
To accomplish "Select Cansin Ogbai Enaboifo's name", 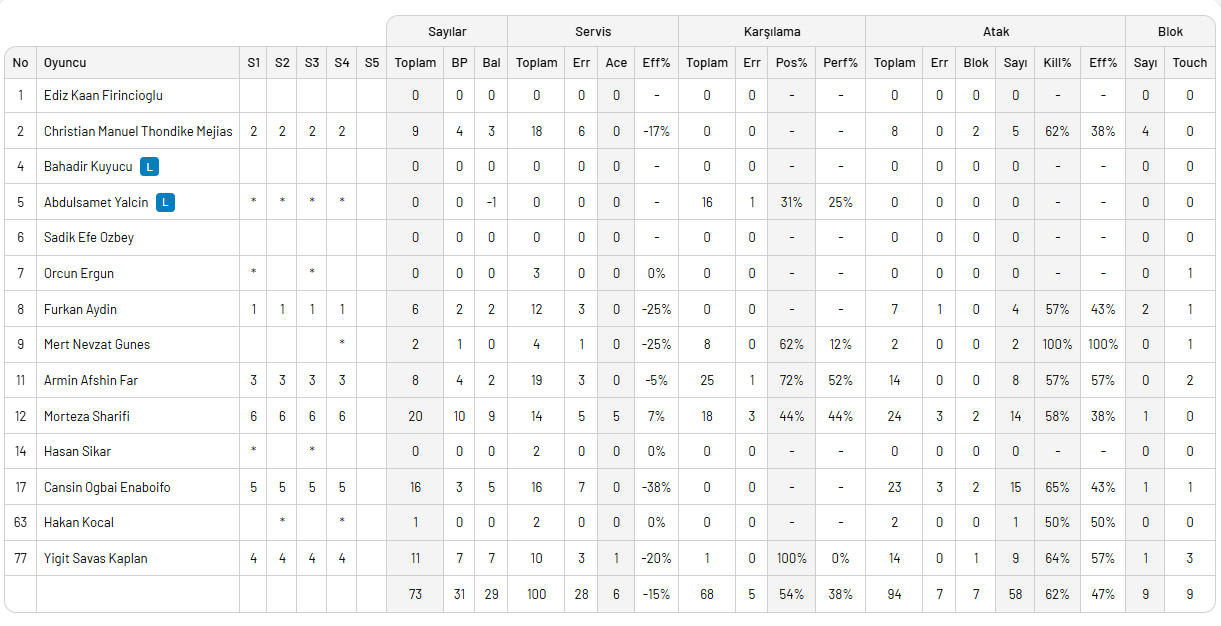I will point(107,487).
